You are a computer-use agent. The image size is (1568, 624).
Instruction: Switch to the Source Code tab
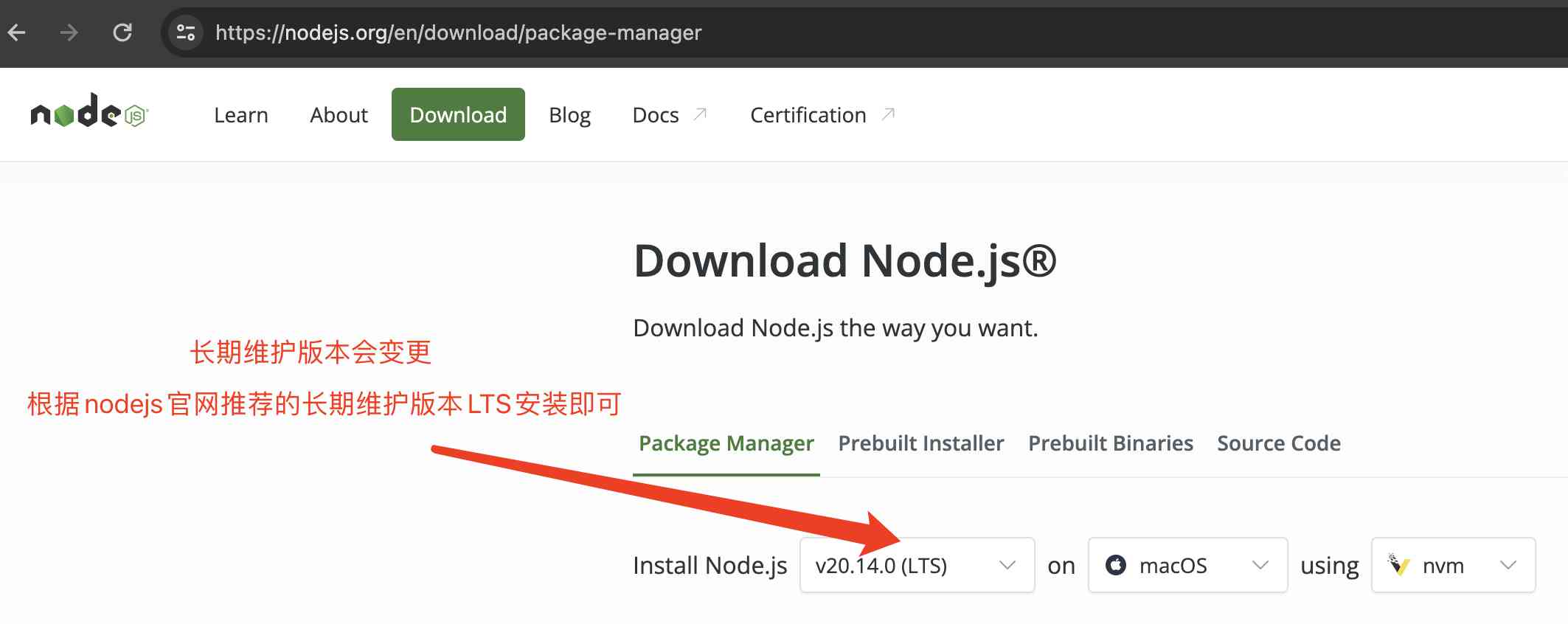click(x=1279, y=443)
